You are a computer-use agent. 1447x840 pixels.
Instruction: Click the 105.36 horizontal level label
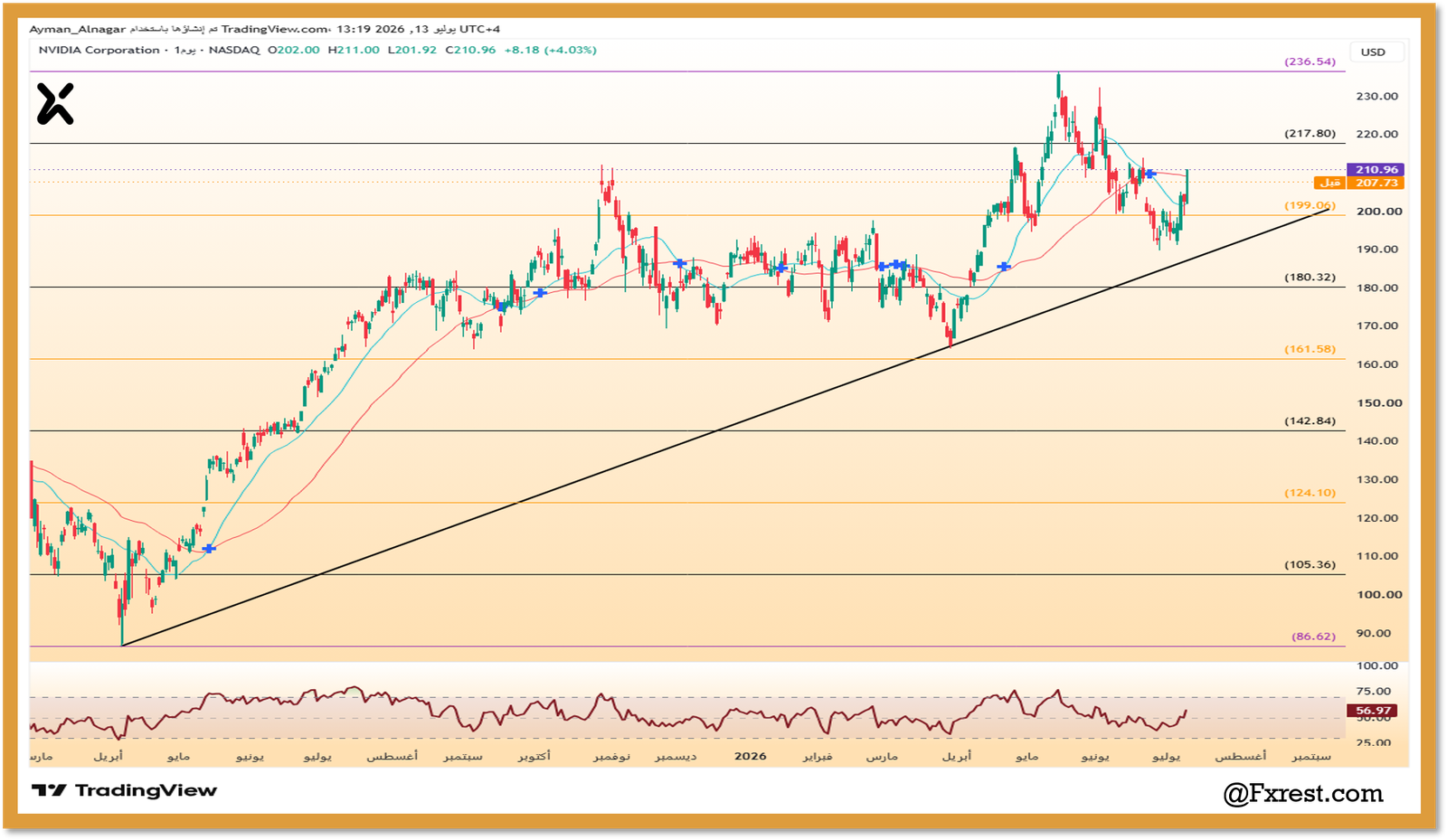click(x=1310, y=564)
